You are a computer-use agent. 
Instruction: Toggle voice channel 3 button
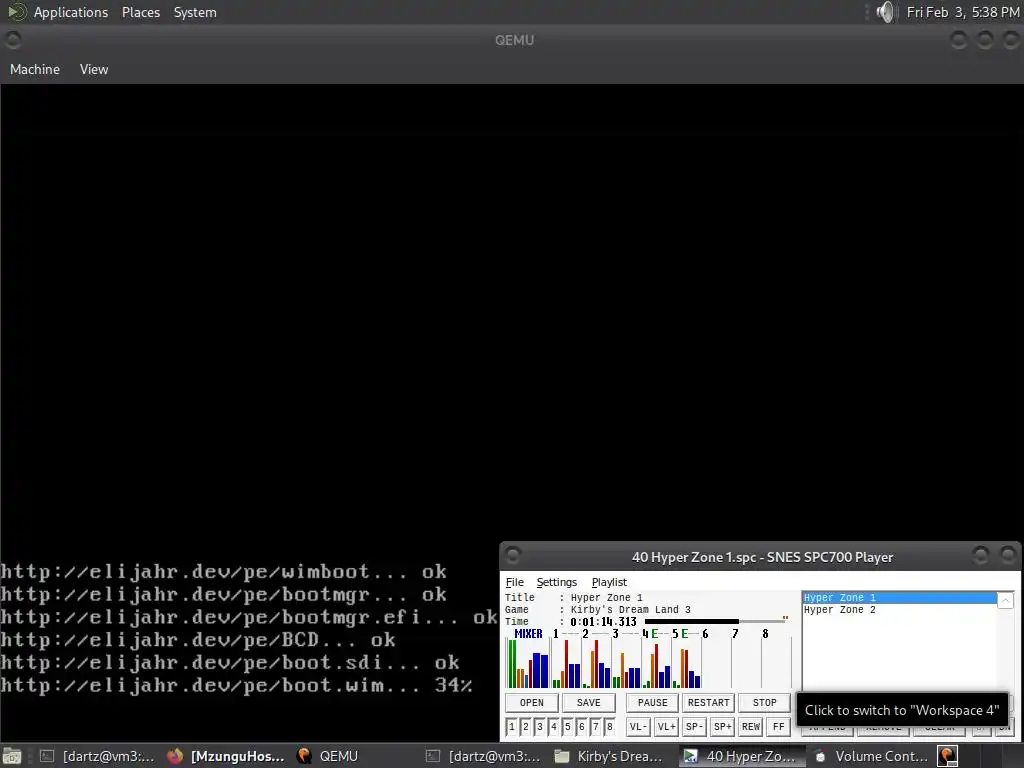pyautogui.click(x=539, y=726)
